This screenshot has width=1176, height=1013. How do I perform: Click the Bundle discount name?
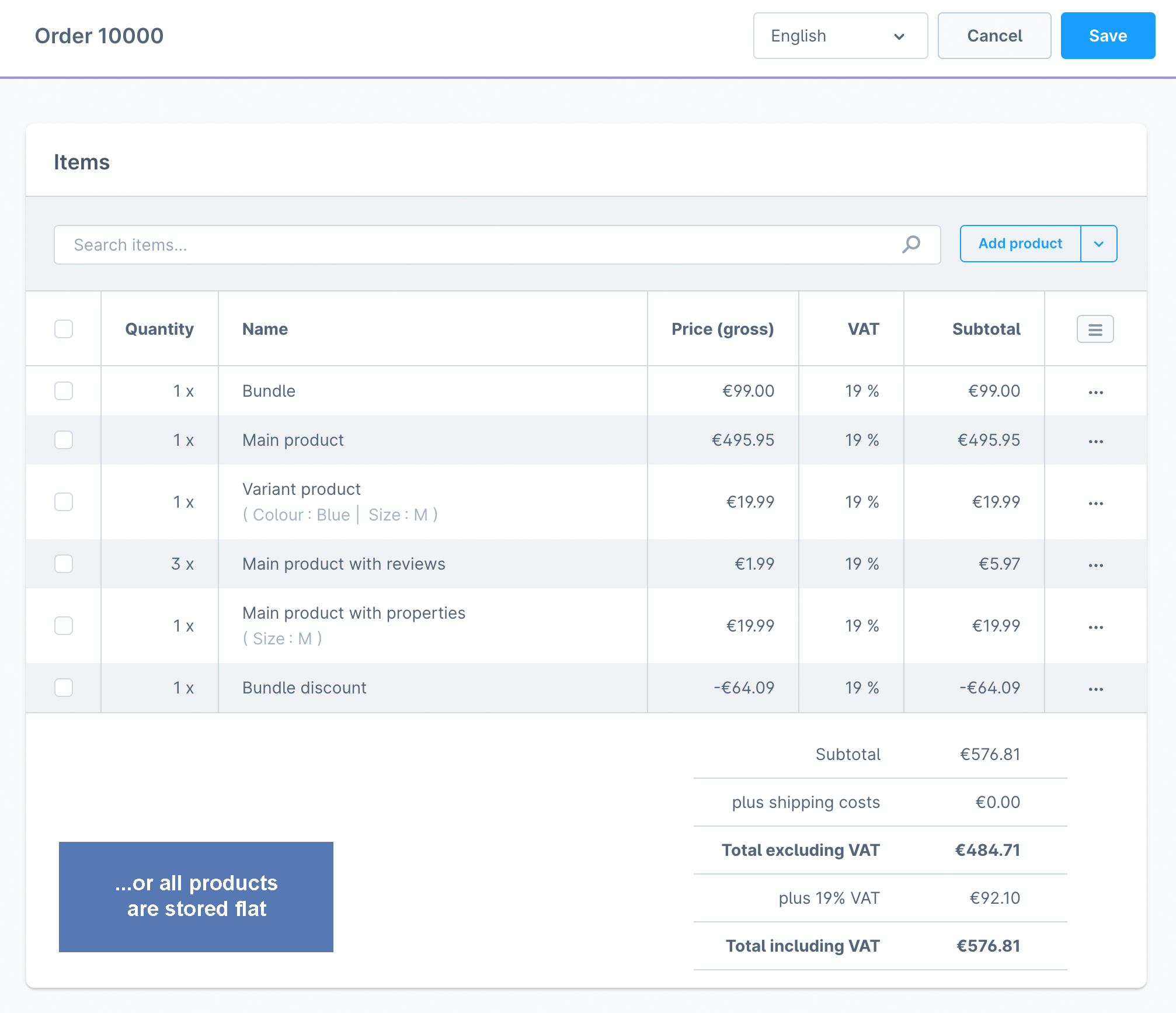tap(304, 688)
